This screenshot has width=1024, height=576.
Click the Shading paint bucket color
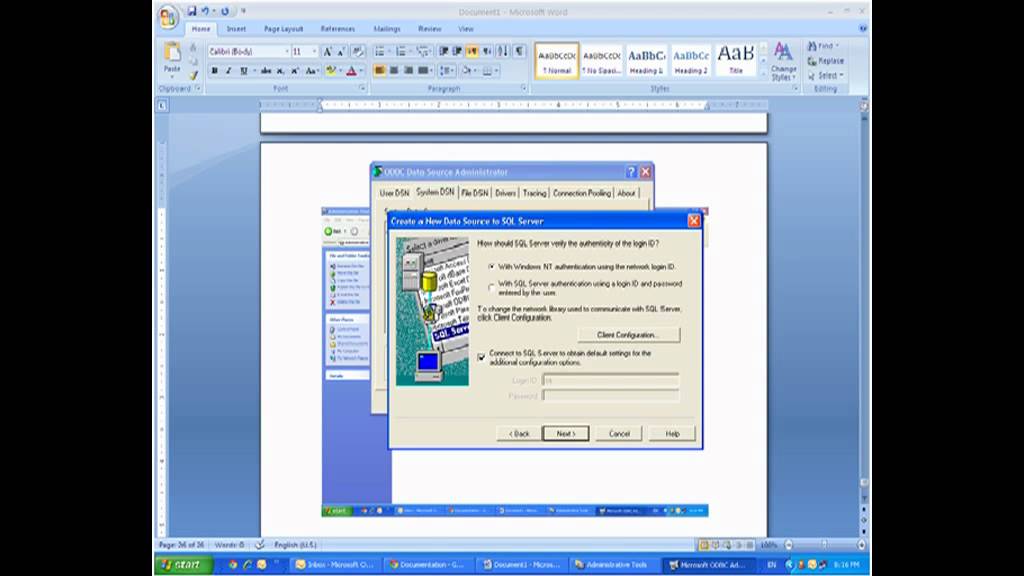pyautogui.click(x=465, y=71)
